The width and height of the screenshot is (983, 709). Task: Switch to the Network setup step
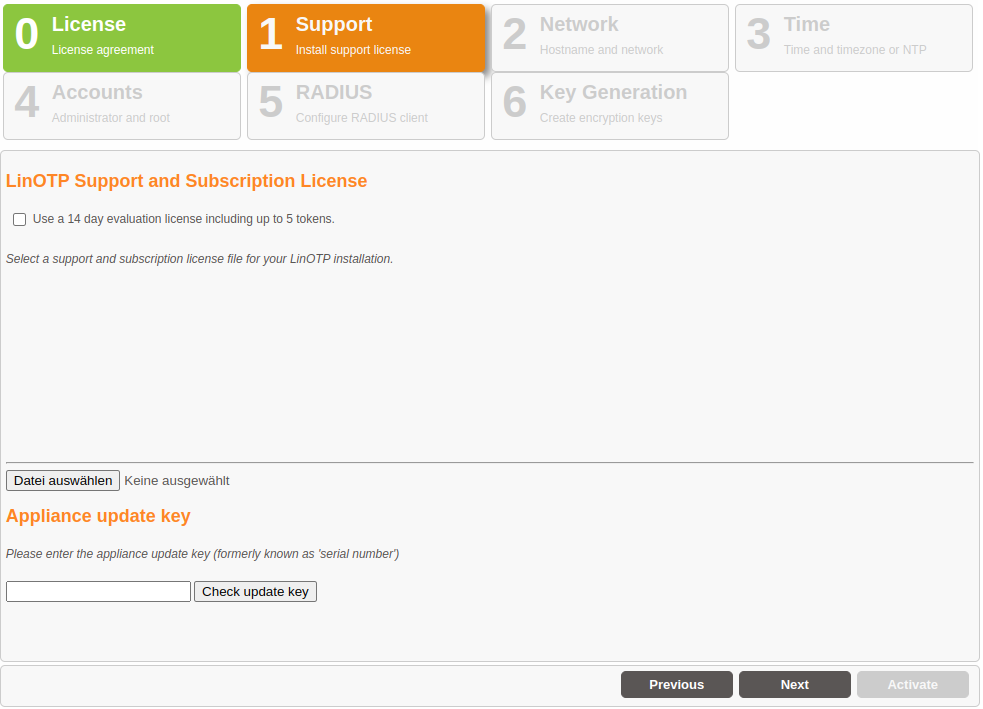610,38
